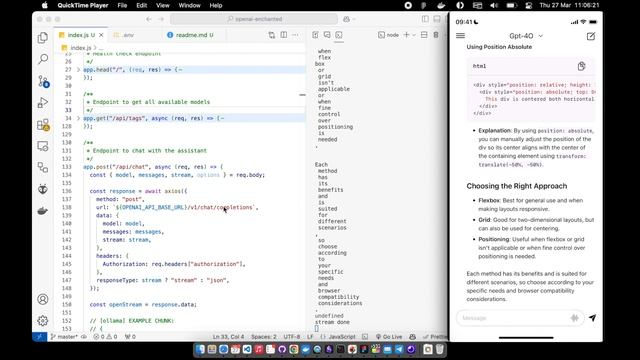This screenshot has height=360, width=640.
Task: Click the Prettier status bar item
Action: tap(435, 337)
